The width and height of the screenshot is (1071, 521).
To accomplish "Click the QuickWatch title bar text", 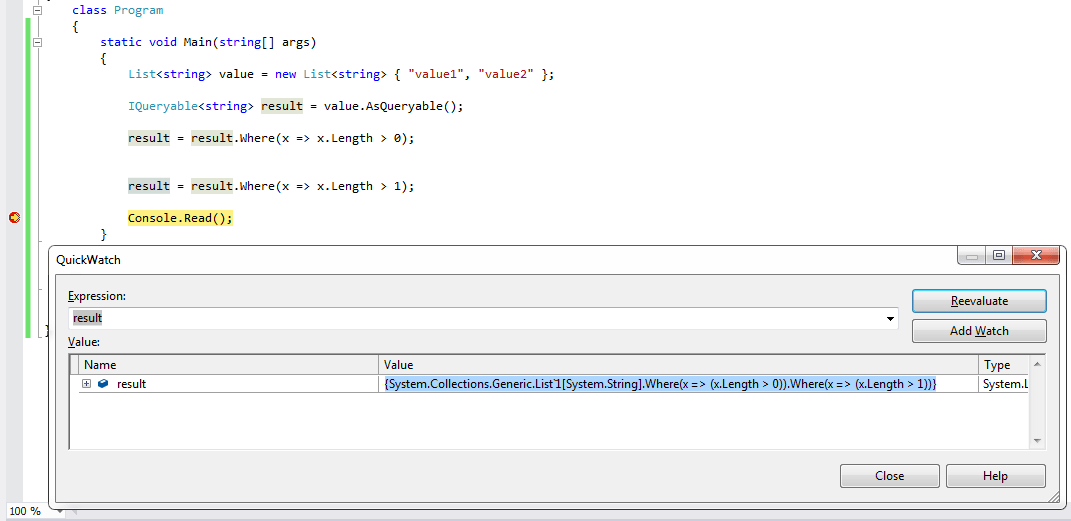I will pos(88,259).
